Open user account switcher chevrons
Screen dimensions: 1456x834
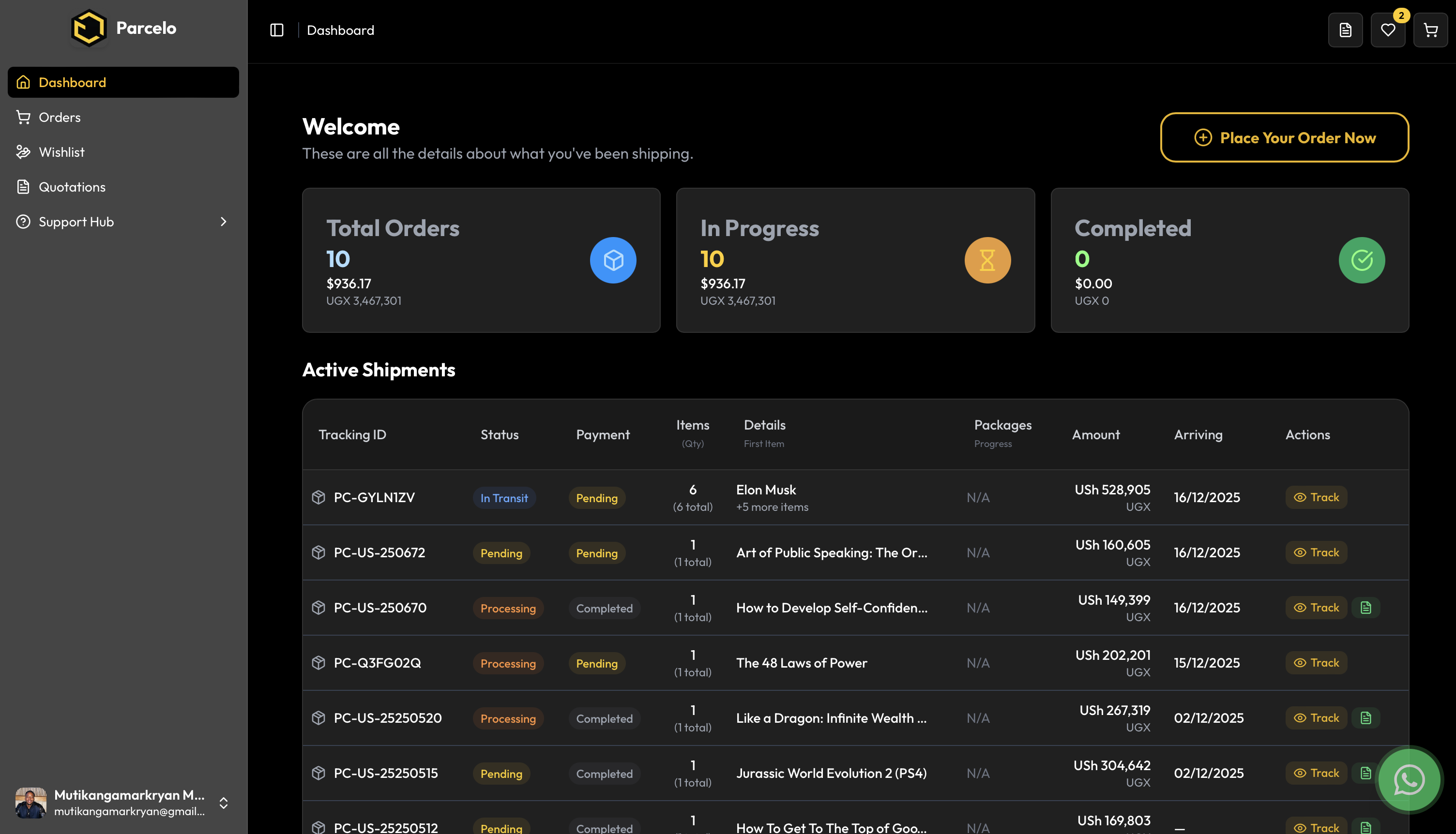224,803
